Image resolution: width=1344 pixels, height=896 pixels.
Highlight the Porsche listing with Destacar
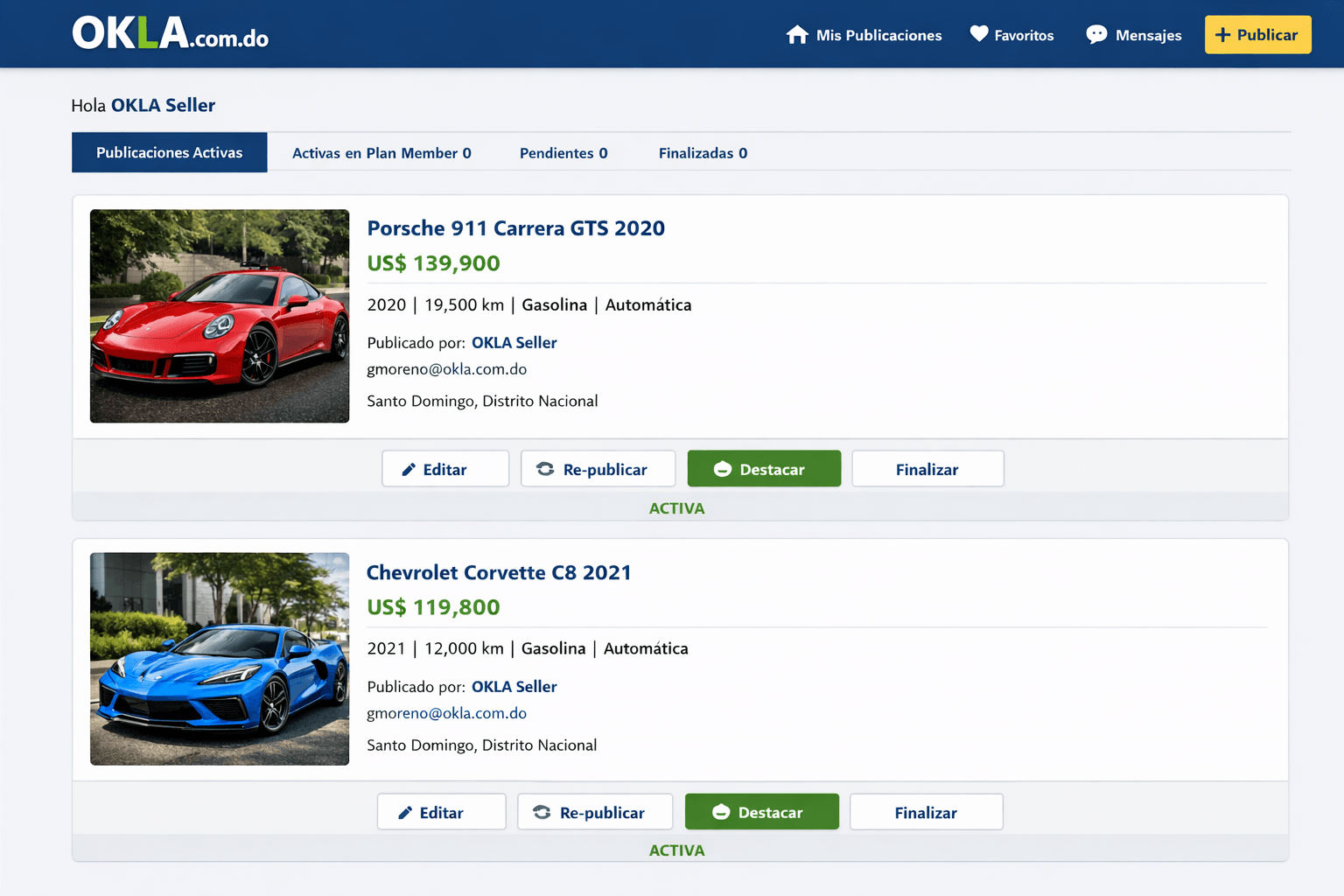click(x=764, y=469)
